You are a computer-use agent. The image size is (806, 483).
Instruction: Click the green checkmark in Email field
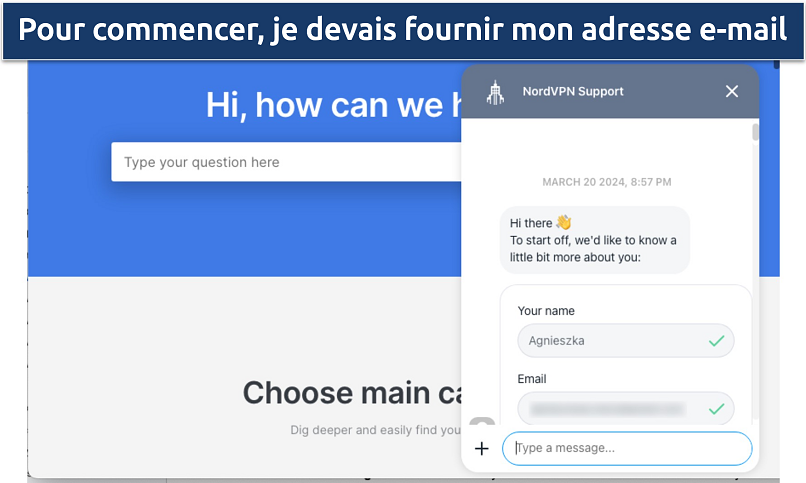(716, 409)
